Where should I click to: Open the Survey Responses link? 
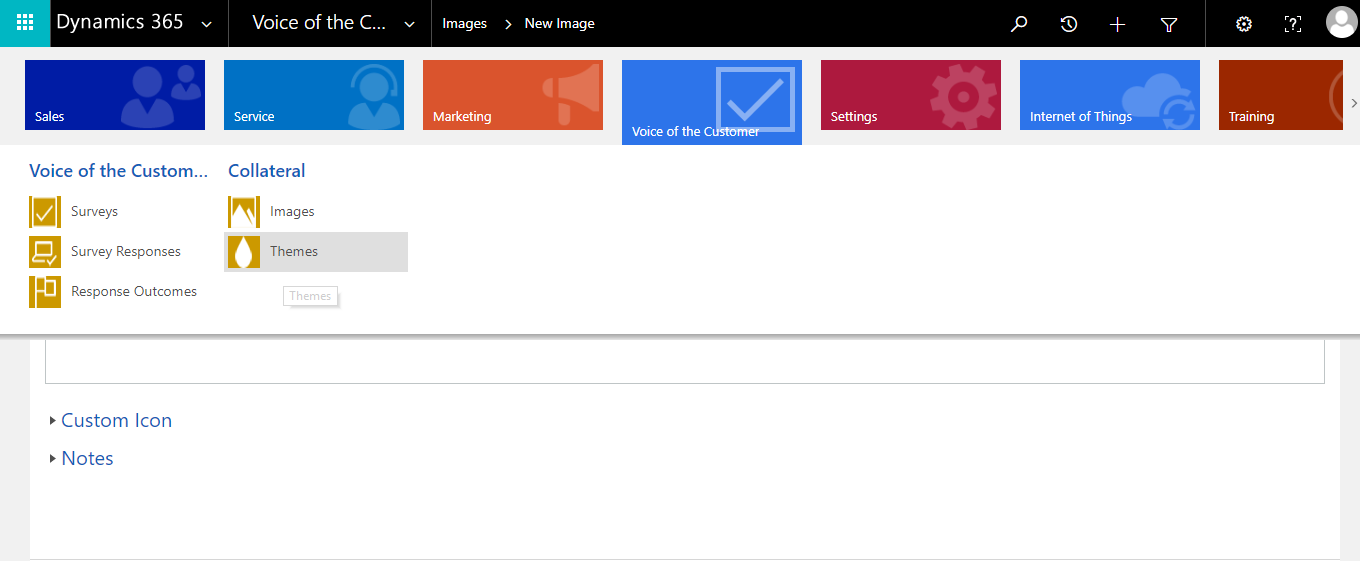coord(126,252)
